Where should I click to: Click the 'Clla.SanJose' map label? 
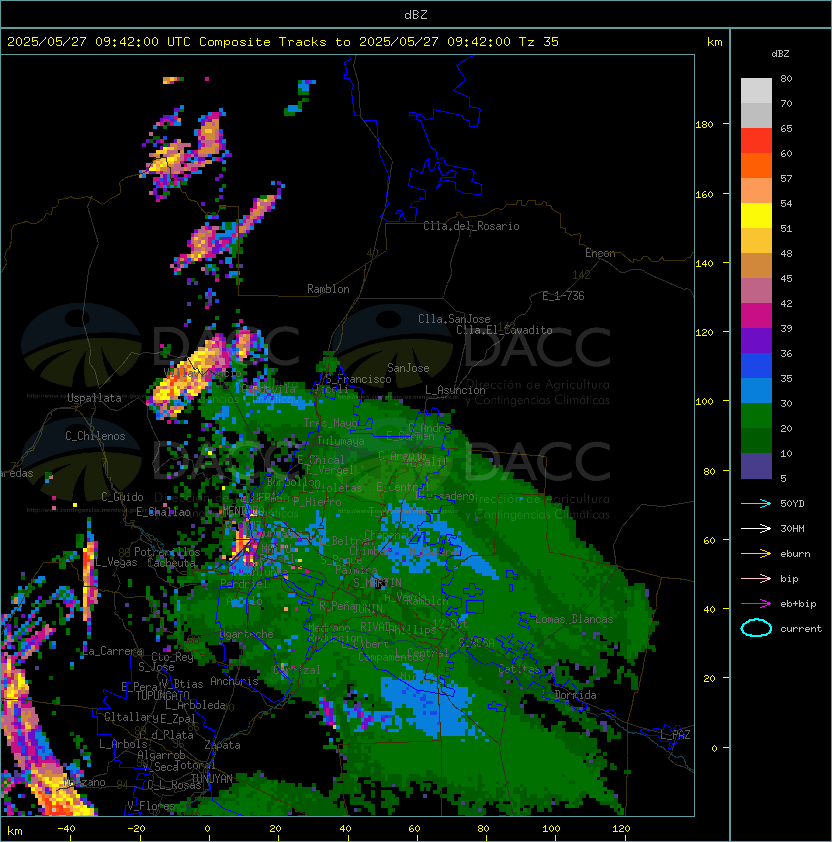pyautogui.click(x=454, y=319)
